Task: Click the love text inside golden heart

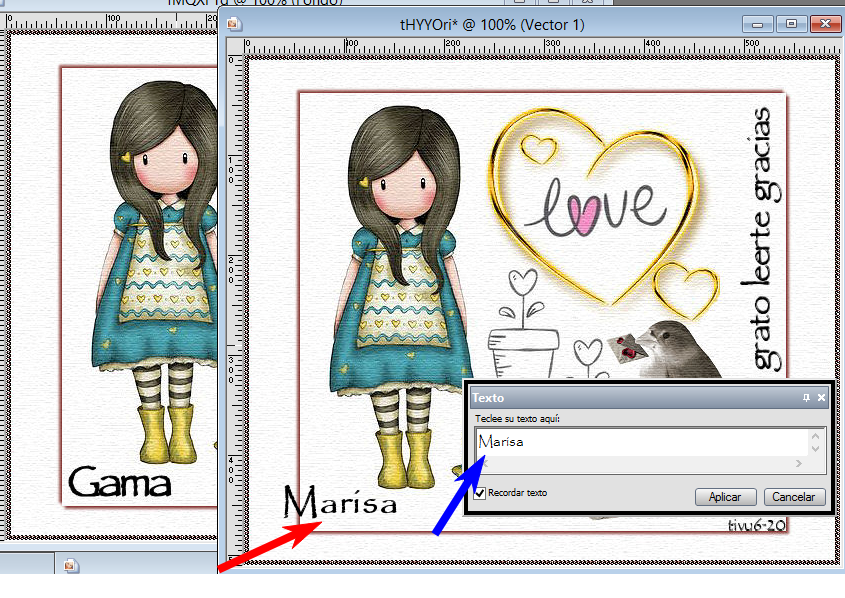Action: click(x=596, y=207)
